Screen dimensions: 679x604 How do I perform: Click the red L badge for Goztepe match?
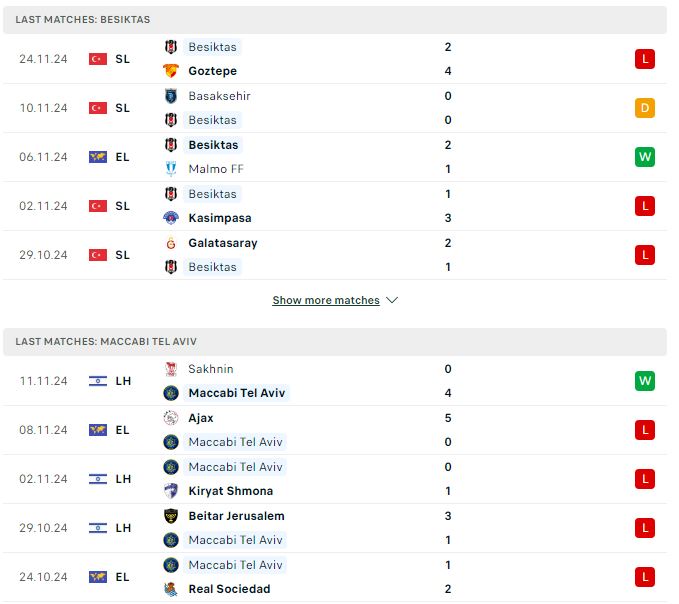pyautogui.click(x=645, y=59)
